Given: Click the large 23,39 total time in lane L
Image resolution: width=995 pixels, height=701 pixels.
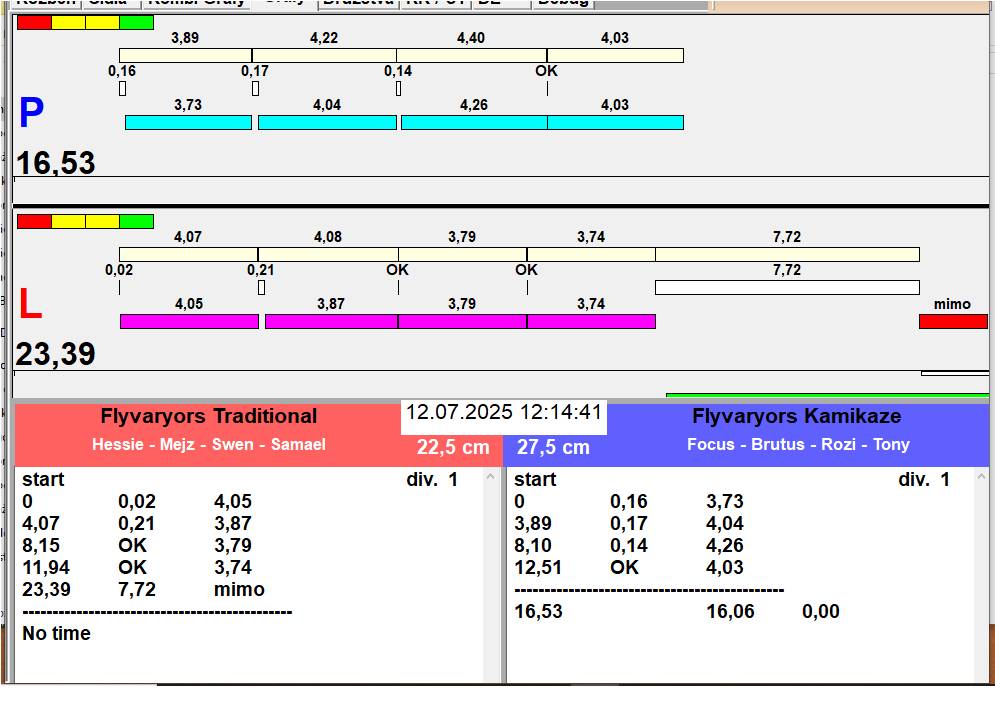Looking at the screenshot, I should click(x=56, y=353).
